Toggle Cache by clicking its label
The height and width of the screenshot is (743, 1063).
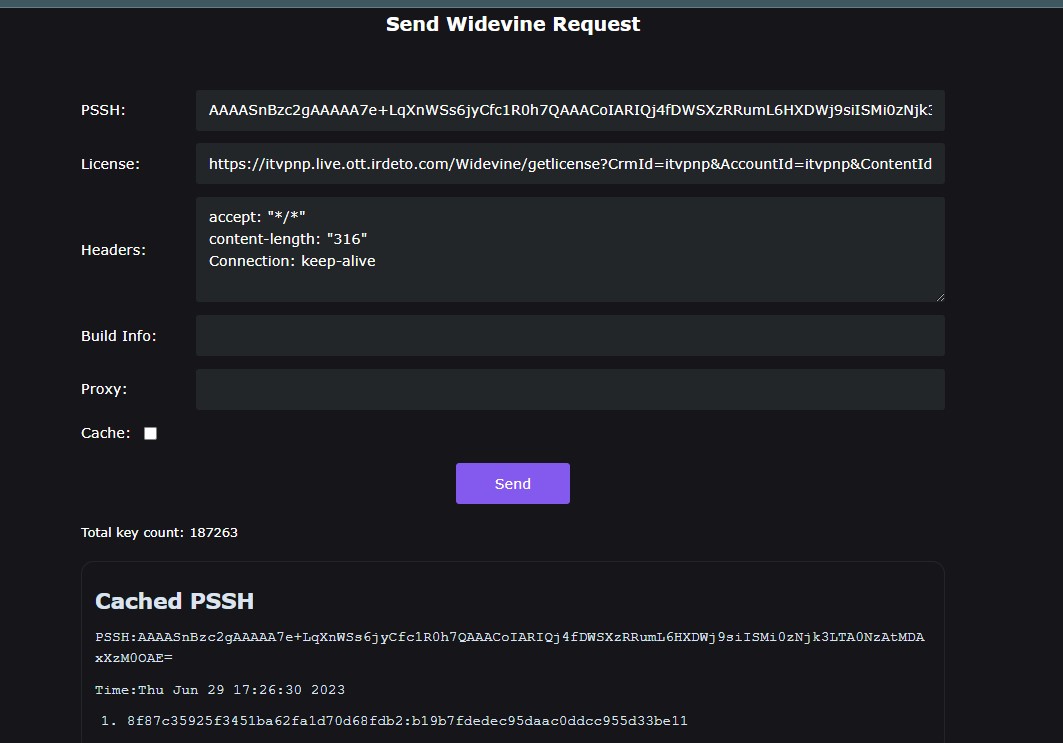(105, 433)
